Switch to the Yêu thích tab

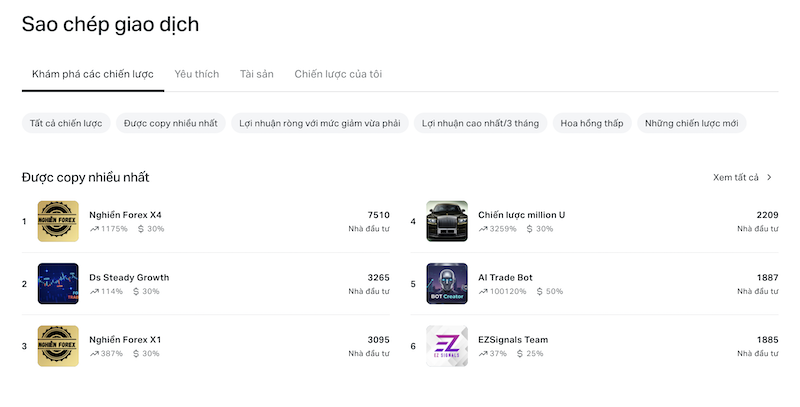click(x=196, y=74)
